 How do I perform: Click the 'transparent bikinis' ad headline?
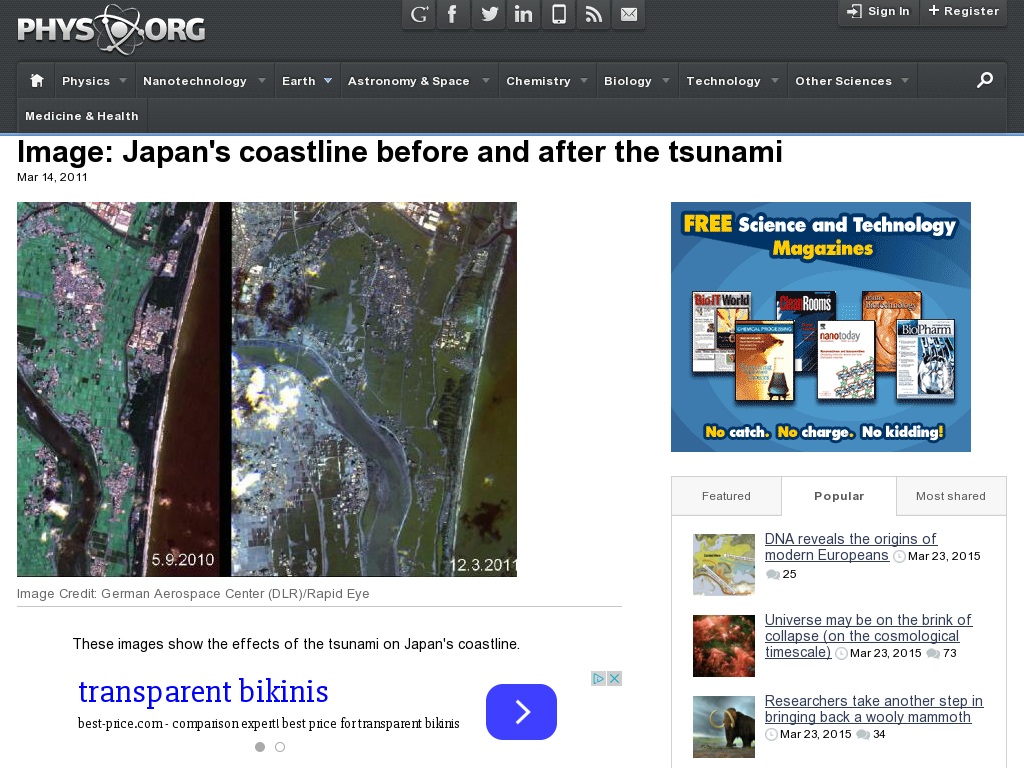[x=203, y=692]
